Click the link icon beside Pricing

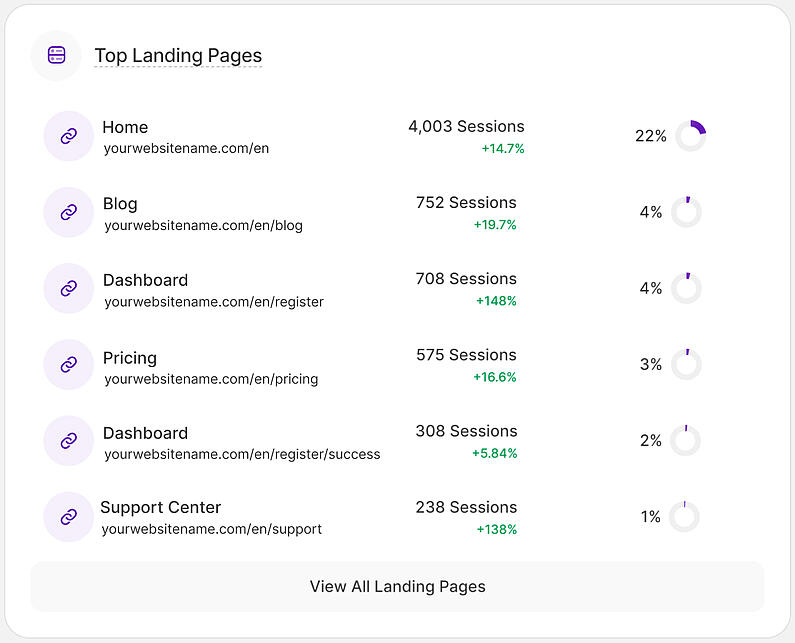tap(69, 364)
